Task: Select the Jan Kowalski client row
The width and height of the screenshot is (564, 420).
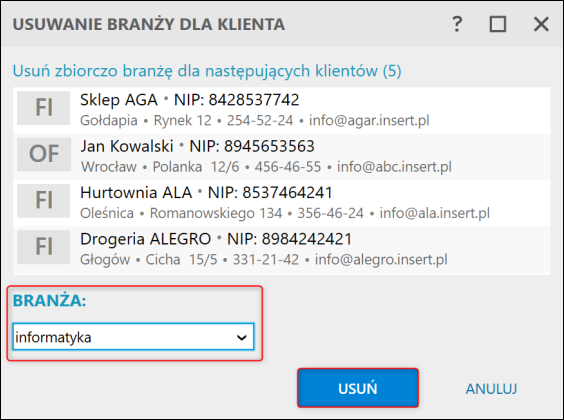Action: pos(282,157)
